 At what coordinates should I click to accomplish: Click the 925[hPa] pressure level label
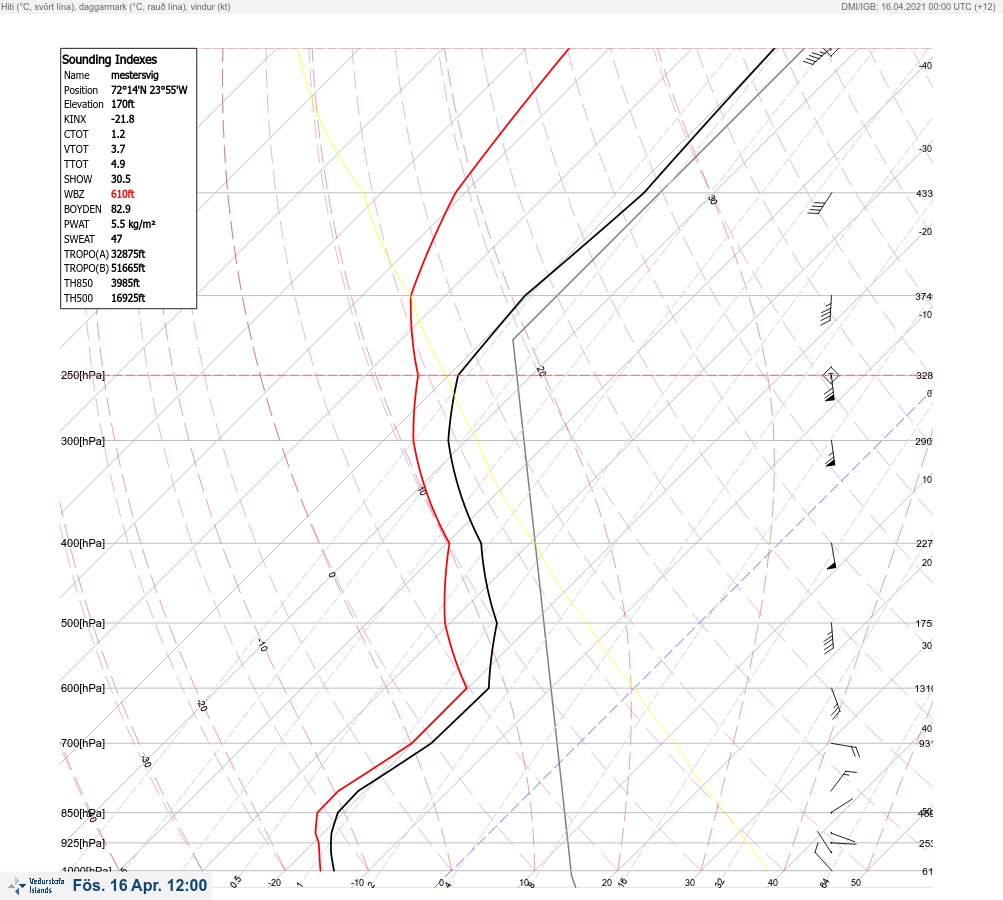pyautogui.click(x=83, y=843)
